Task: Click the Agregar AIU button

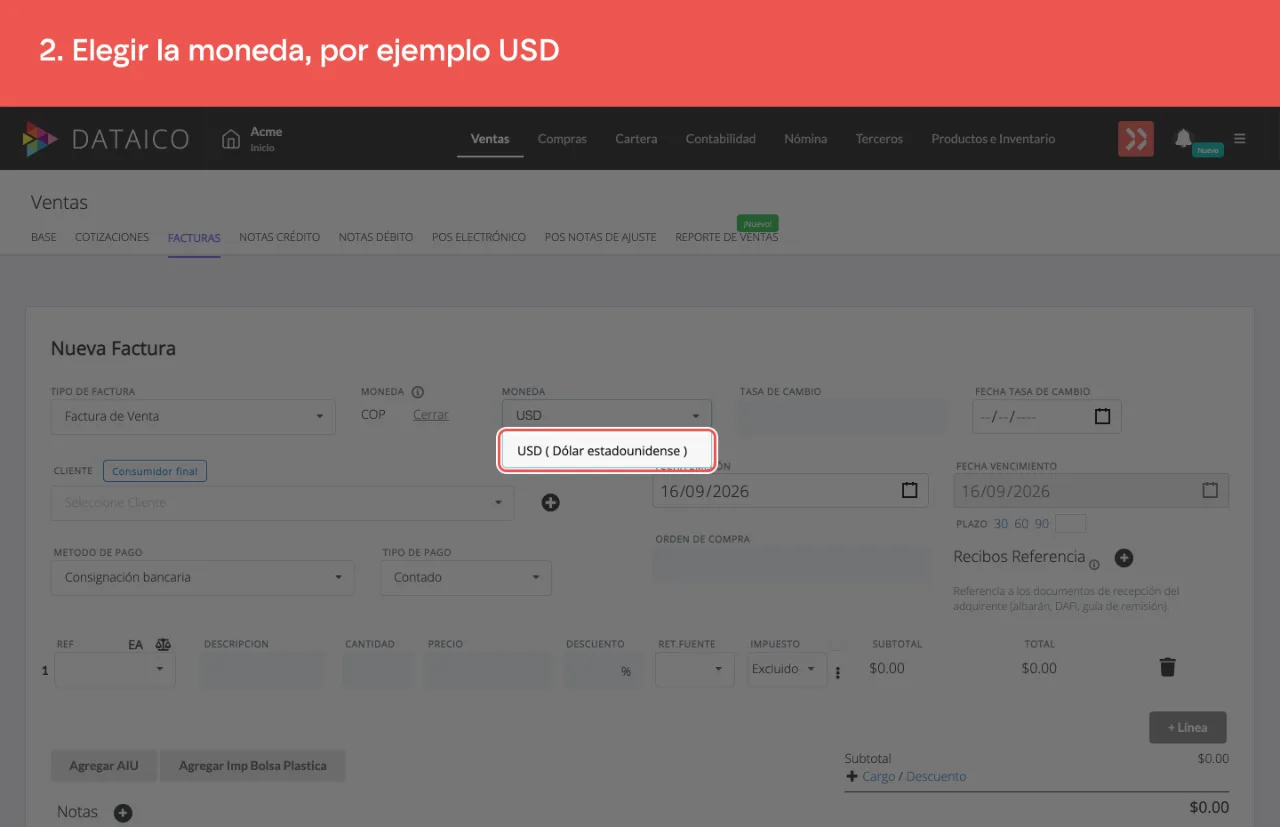Action: [104, 766]
